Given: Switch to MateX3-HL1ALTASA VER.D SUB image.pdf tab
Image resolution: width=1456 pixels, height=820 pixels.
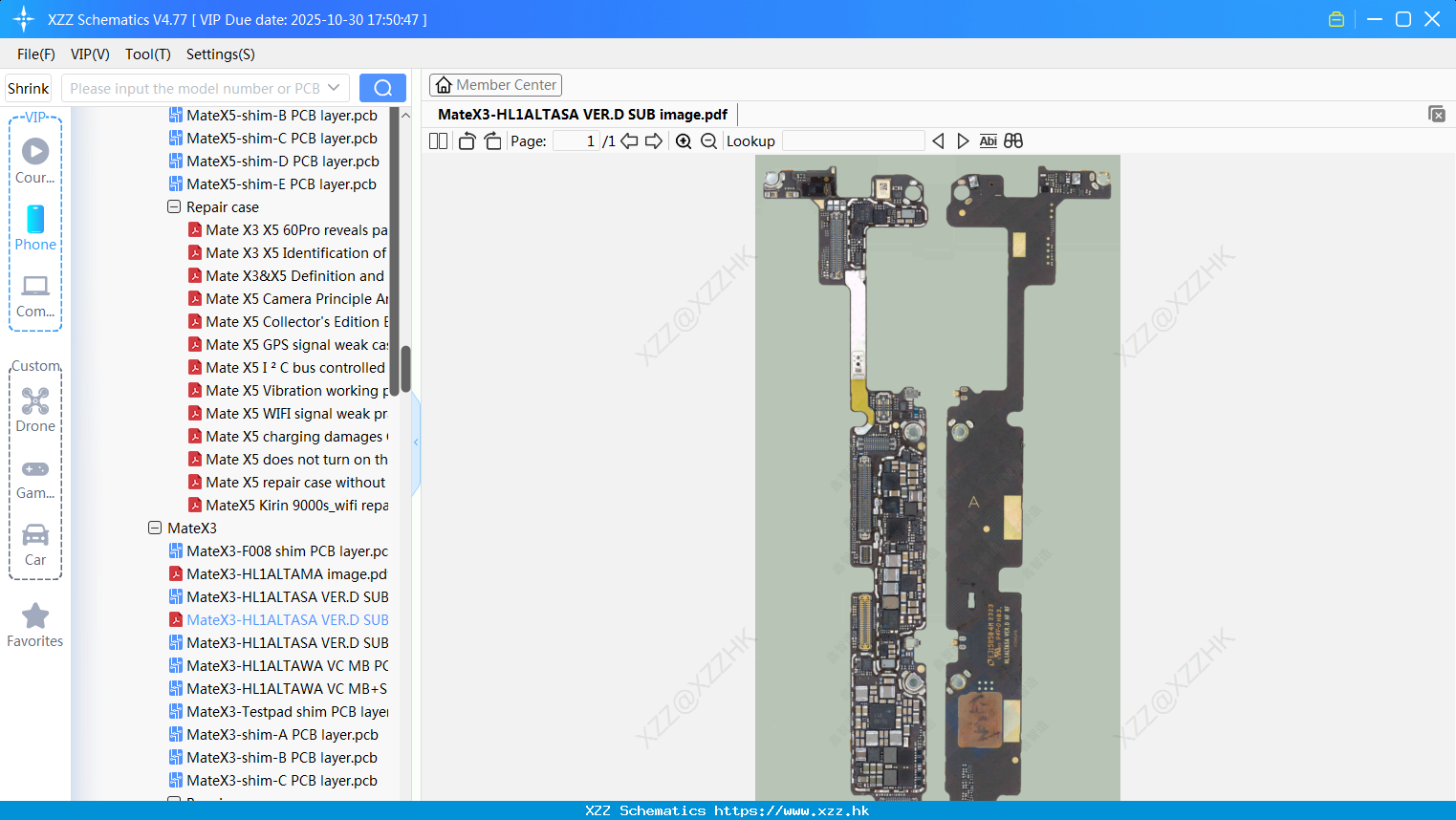Looking at the screenshot, I should (x=582, y=115).
